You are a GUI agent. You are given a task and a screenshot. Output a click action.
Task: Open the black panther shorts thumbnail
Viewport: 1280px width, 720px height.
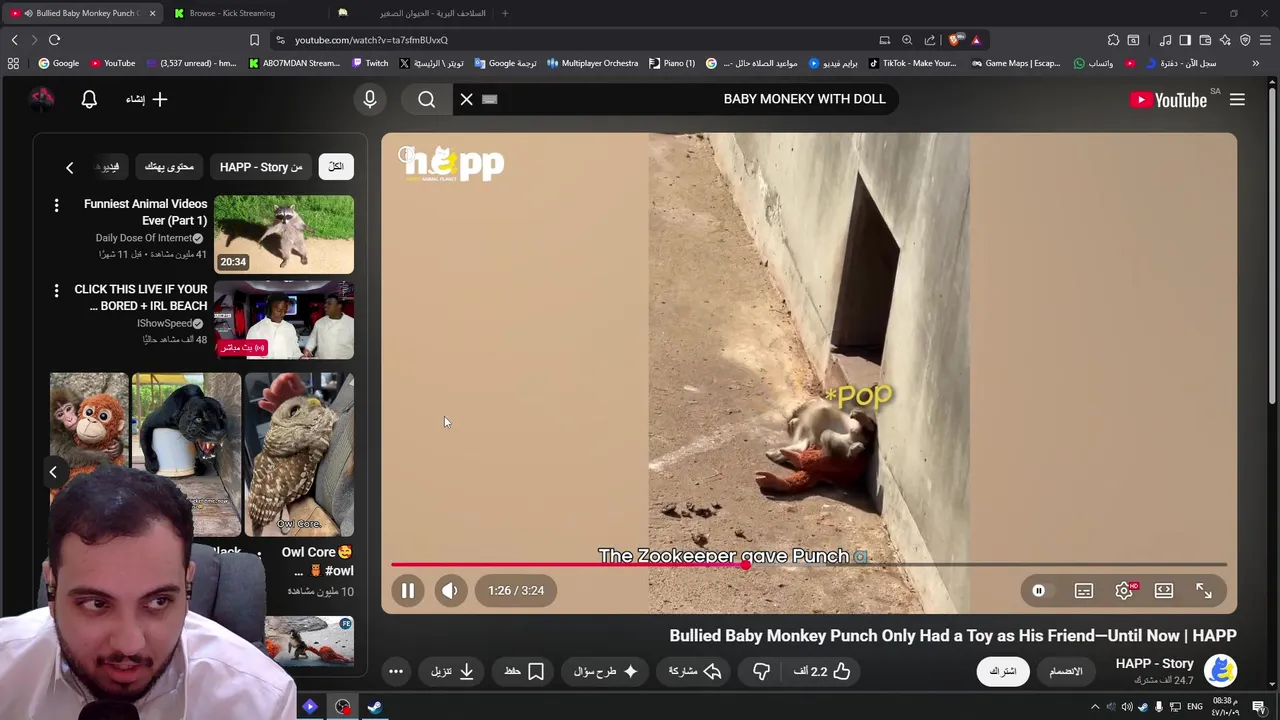click(186, 455)
